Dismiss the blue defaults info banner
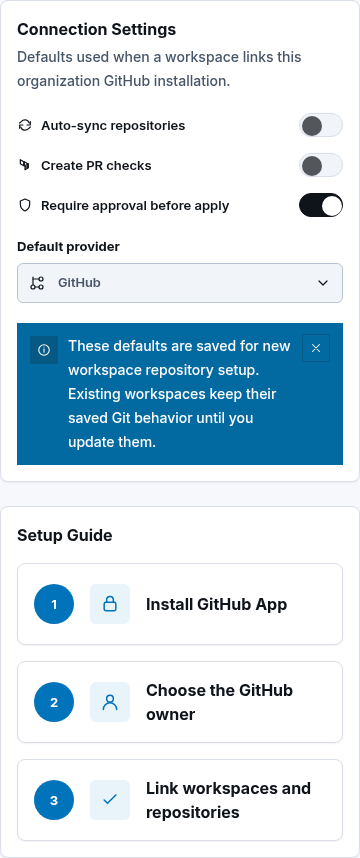 [316, 348]
